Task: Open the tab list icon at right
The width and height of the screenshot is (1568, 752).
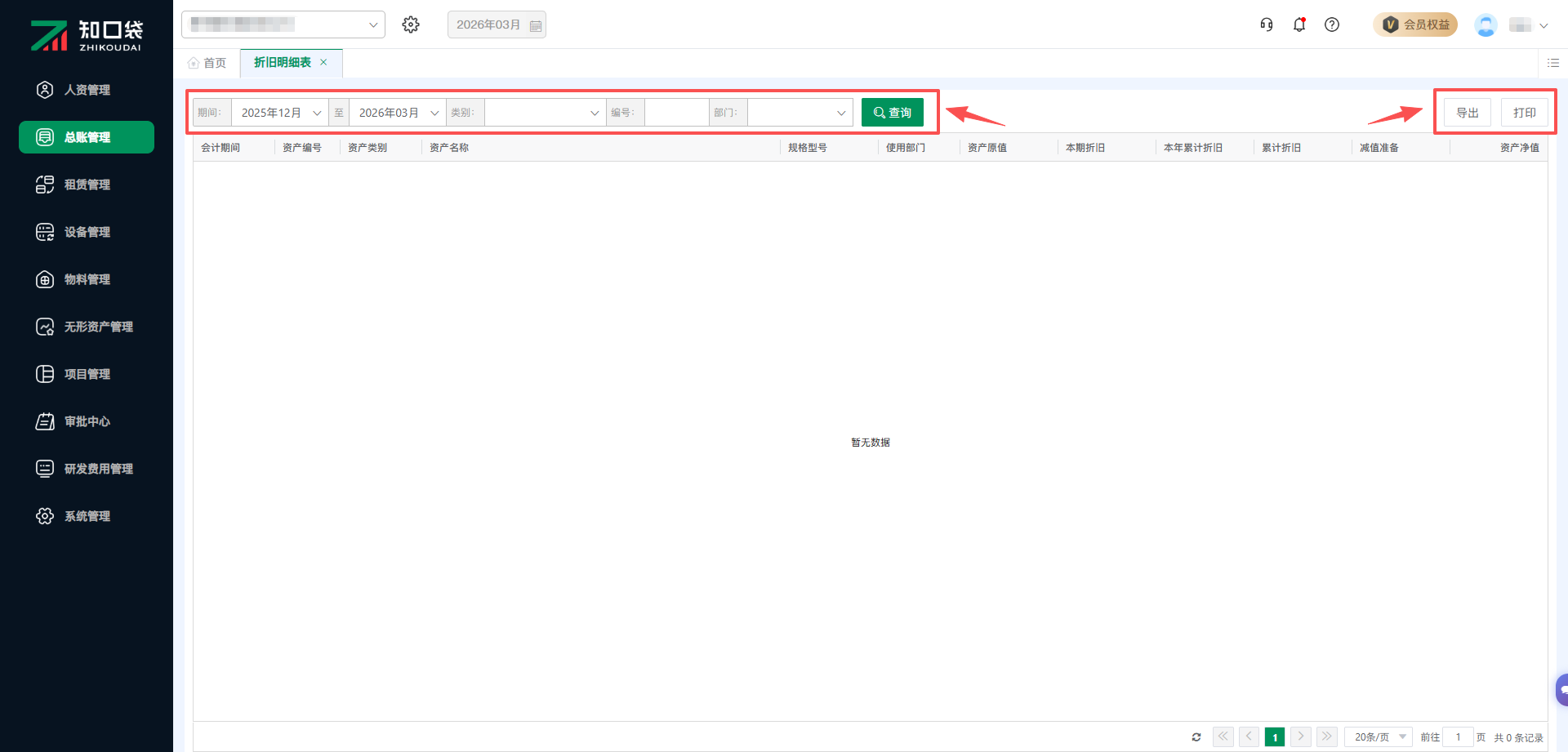Action: pos(1553,63)
